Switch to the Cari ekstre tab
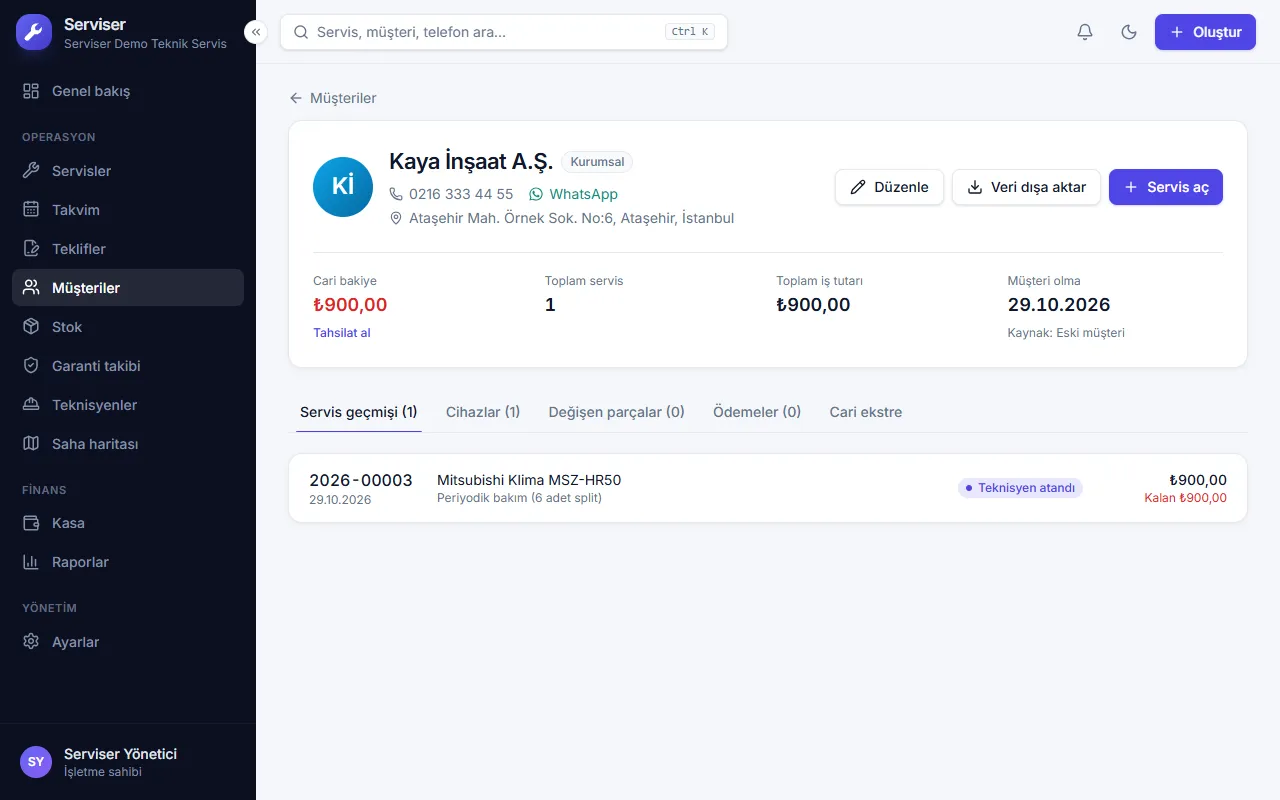The width and height of the screenshot is (1280, 800). click(866, 412)
